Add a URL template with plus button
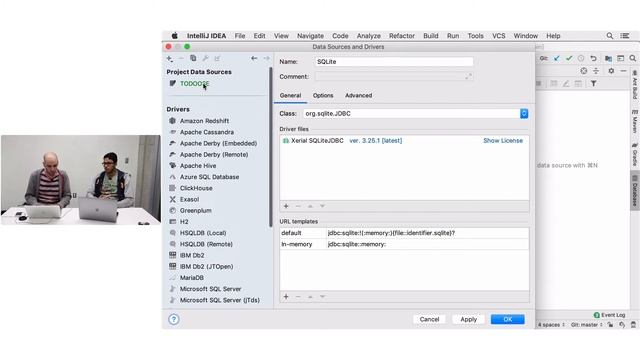The width and height of the screenshot is (640, 360). tap(286, 297)
